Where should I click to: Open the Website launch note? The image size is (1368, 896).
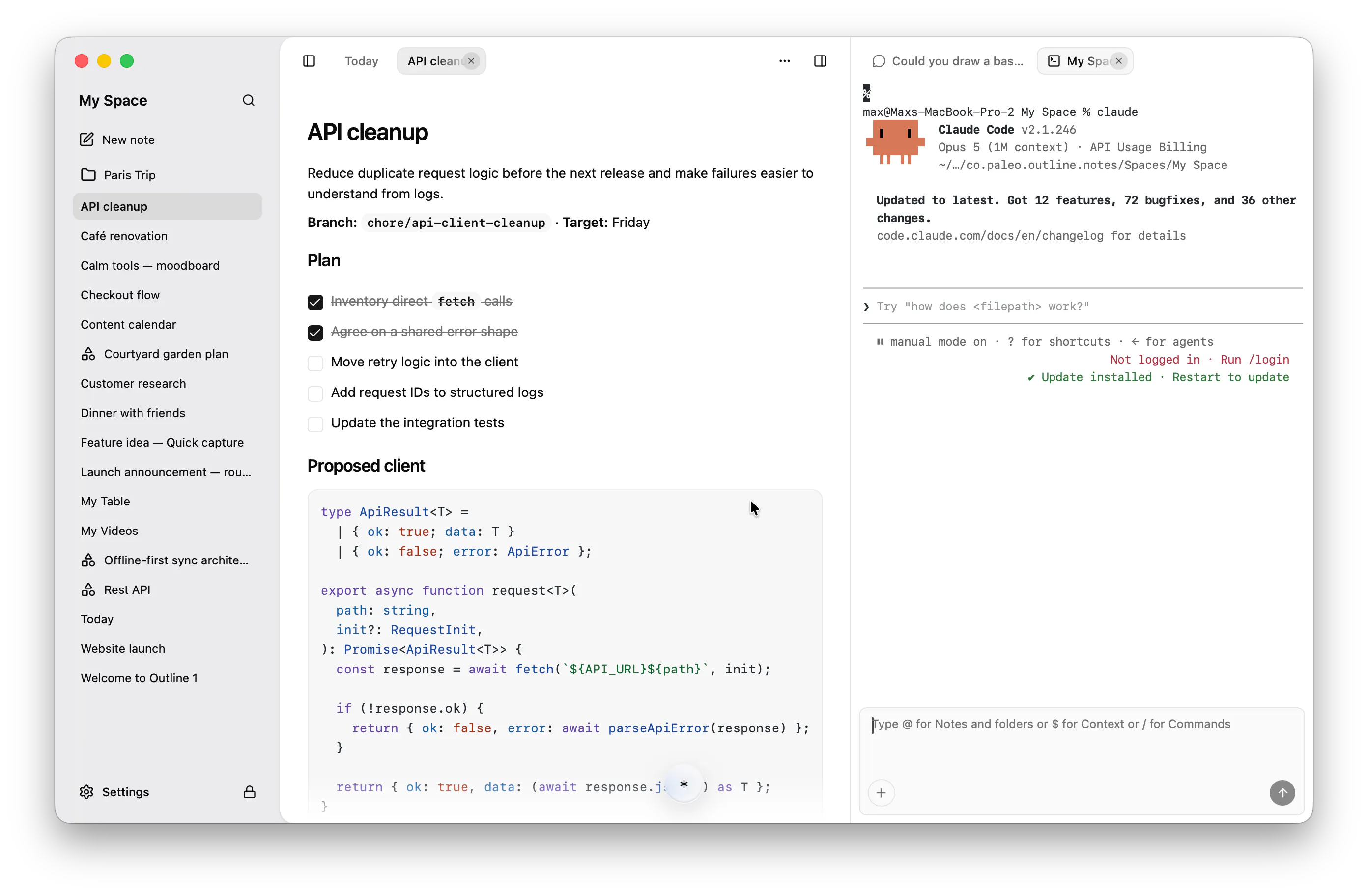pyautogui.click(x=167, y=649)
